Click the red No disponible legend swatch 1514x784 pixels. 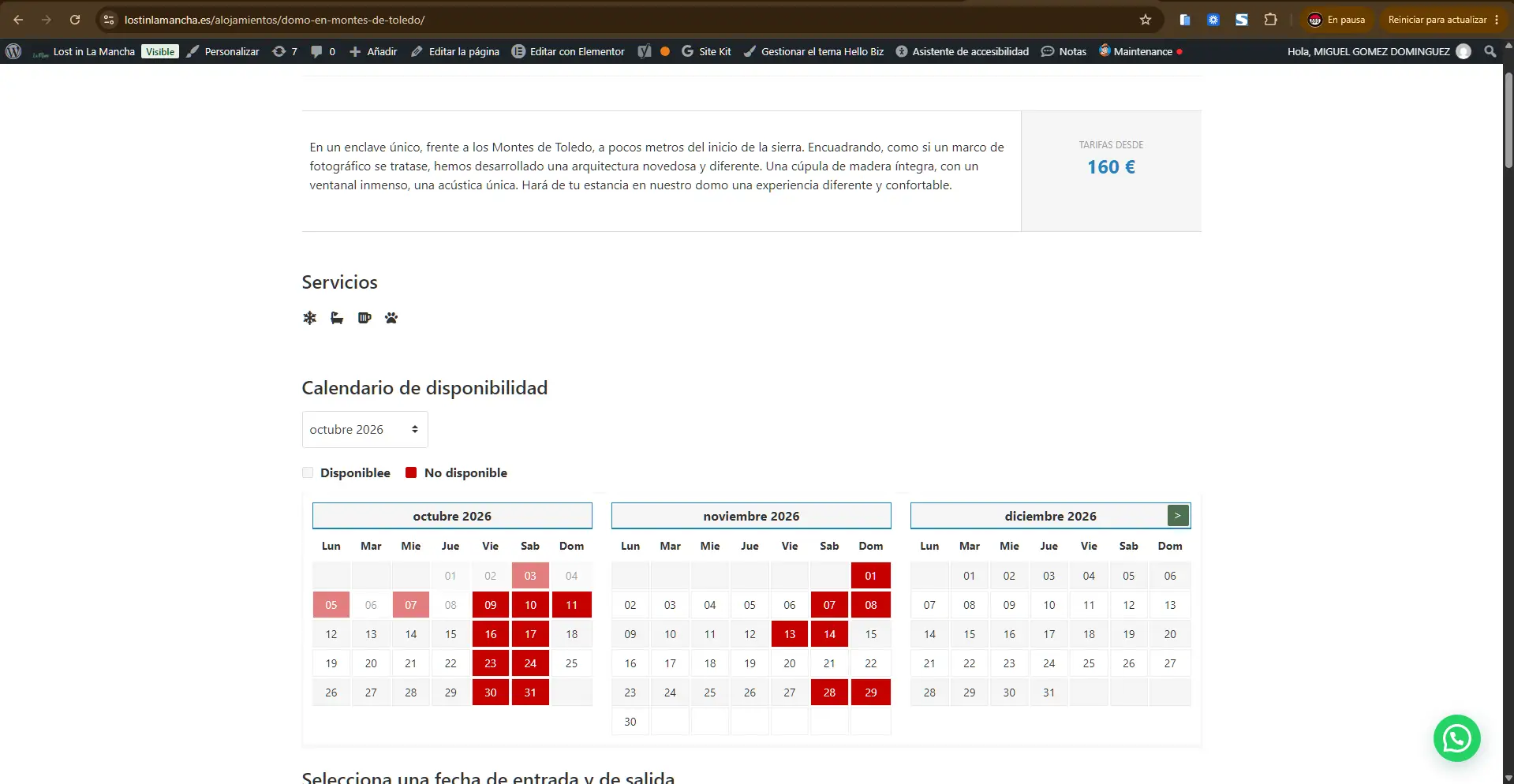tap(411, 472)
